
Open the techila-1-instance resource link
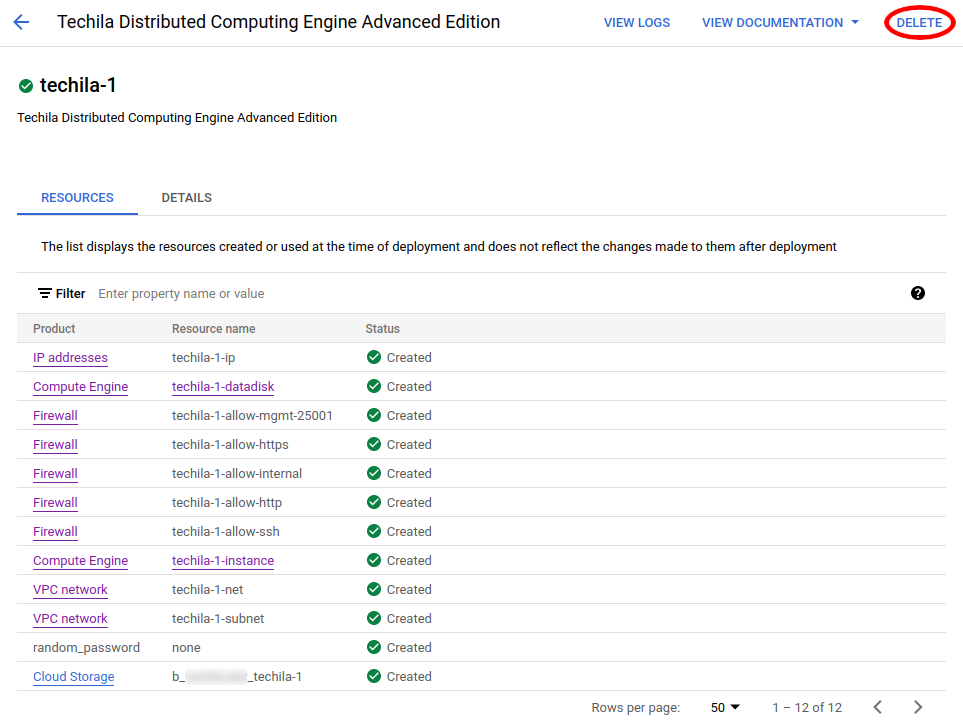click(x=222, y=560)
